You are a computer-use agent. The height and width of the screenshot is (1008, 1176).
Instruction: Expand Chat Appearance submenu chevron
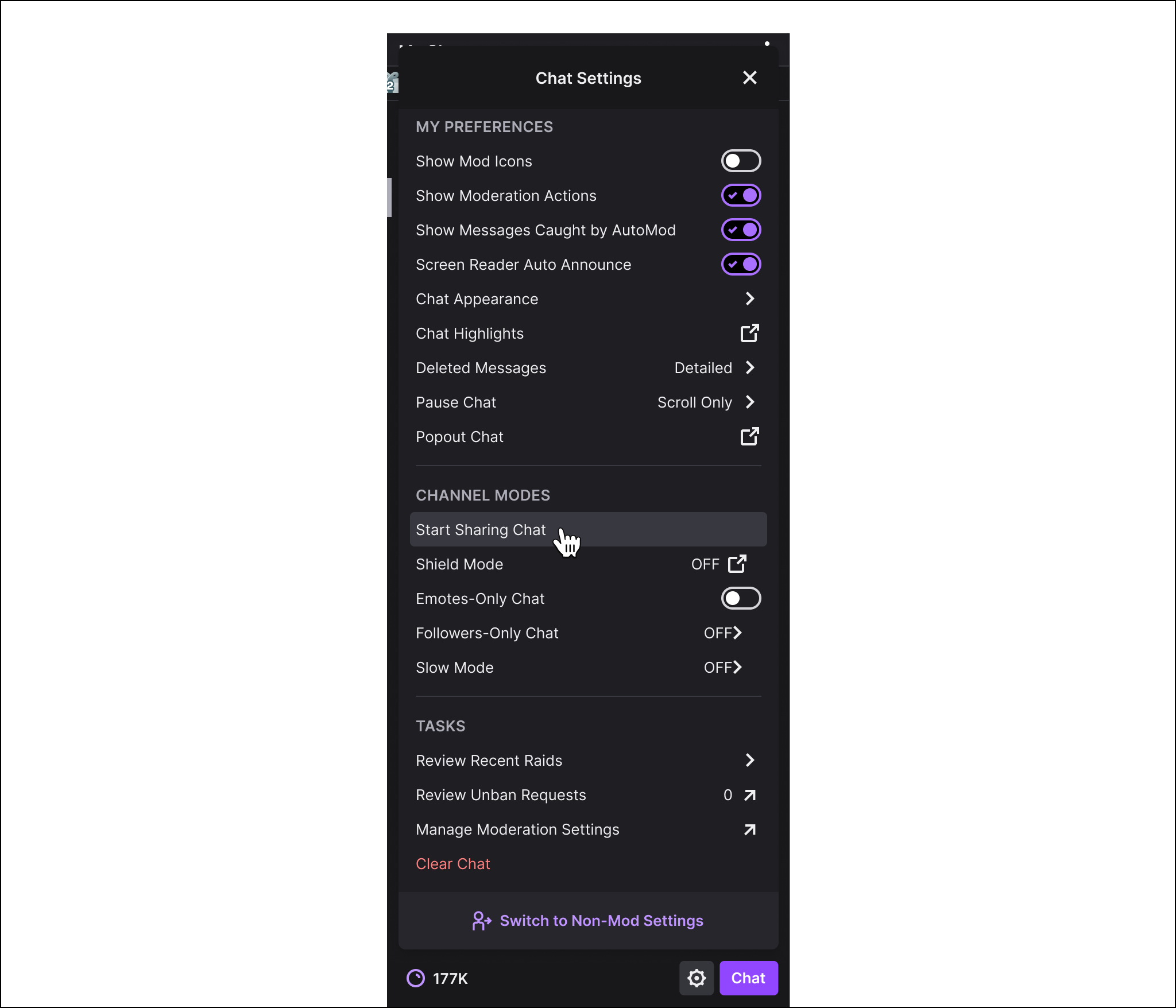tap(749, 299)
